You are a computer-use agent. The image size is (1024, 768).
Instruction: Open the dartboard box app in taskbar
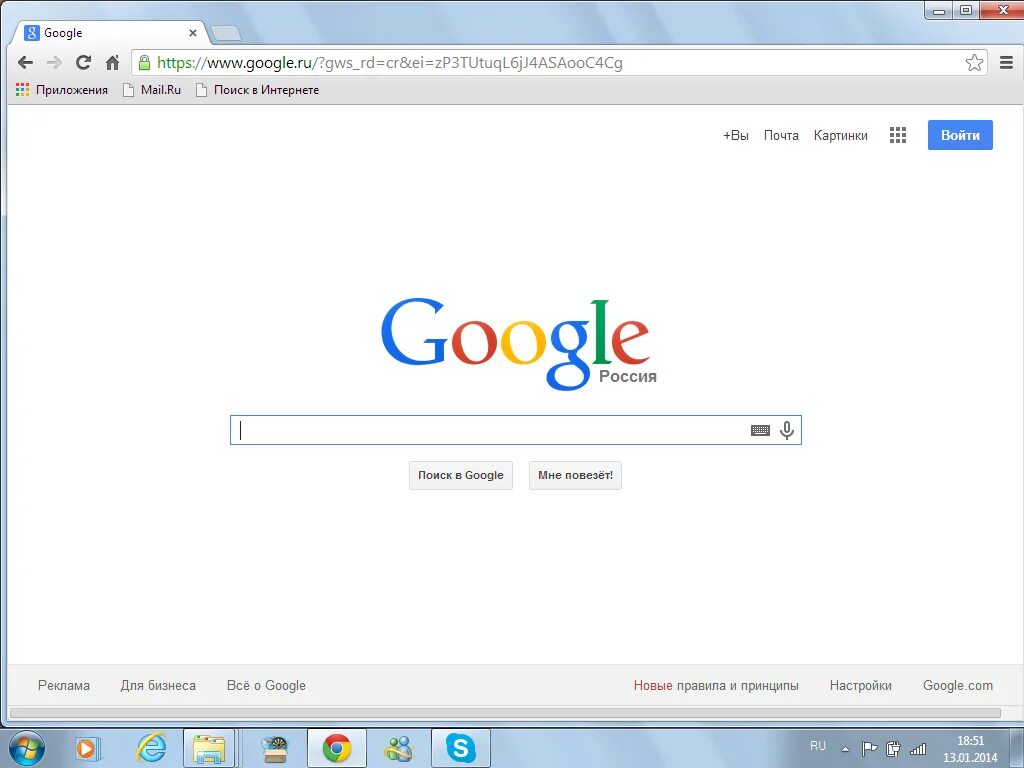(274, 749)
